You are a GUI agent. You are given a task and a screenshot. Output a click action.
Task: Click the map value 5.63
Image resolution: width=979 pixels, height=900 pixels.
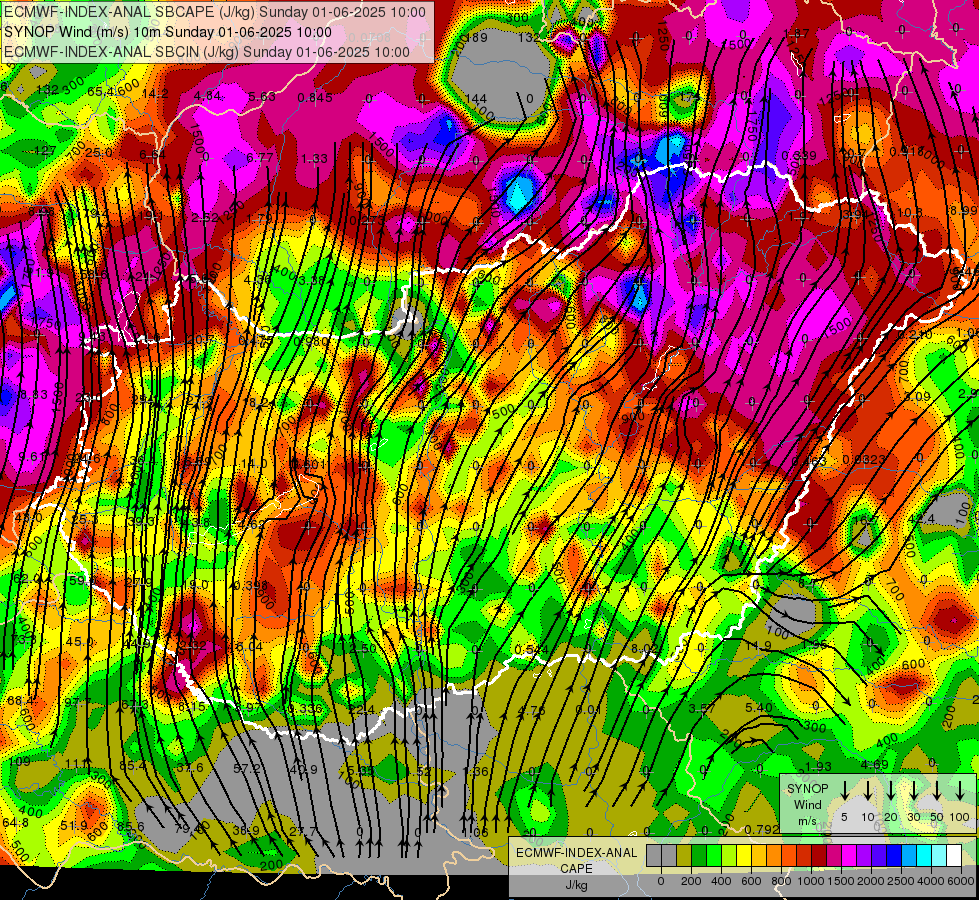[262, 96]
